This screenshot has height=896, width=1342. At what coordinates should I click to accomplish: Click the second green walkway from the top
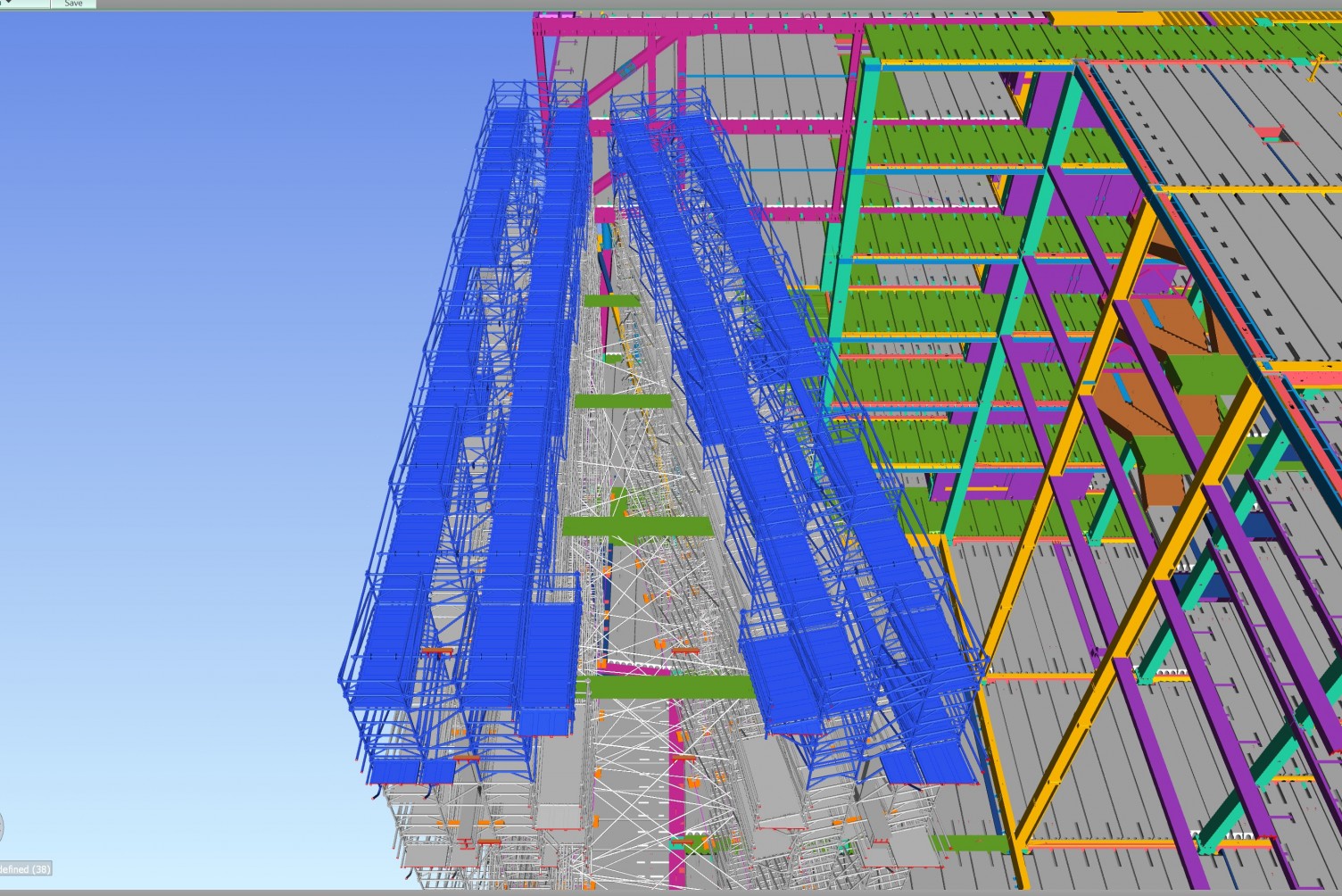coord(623,401)
